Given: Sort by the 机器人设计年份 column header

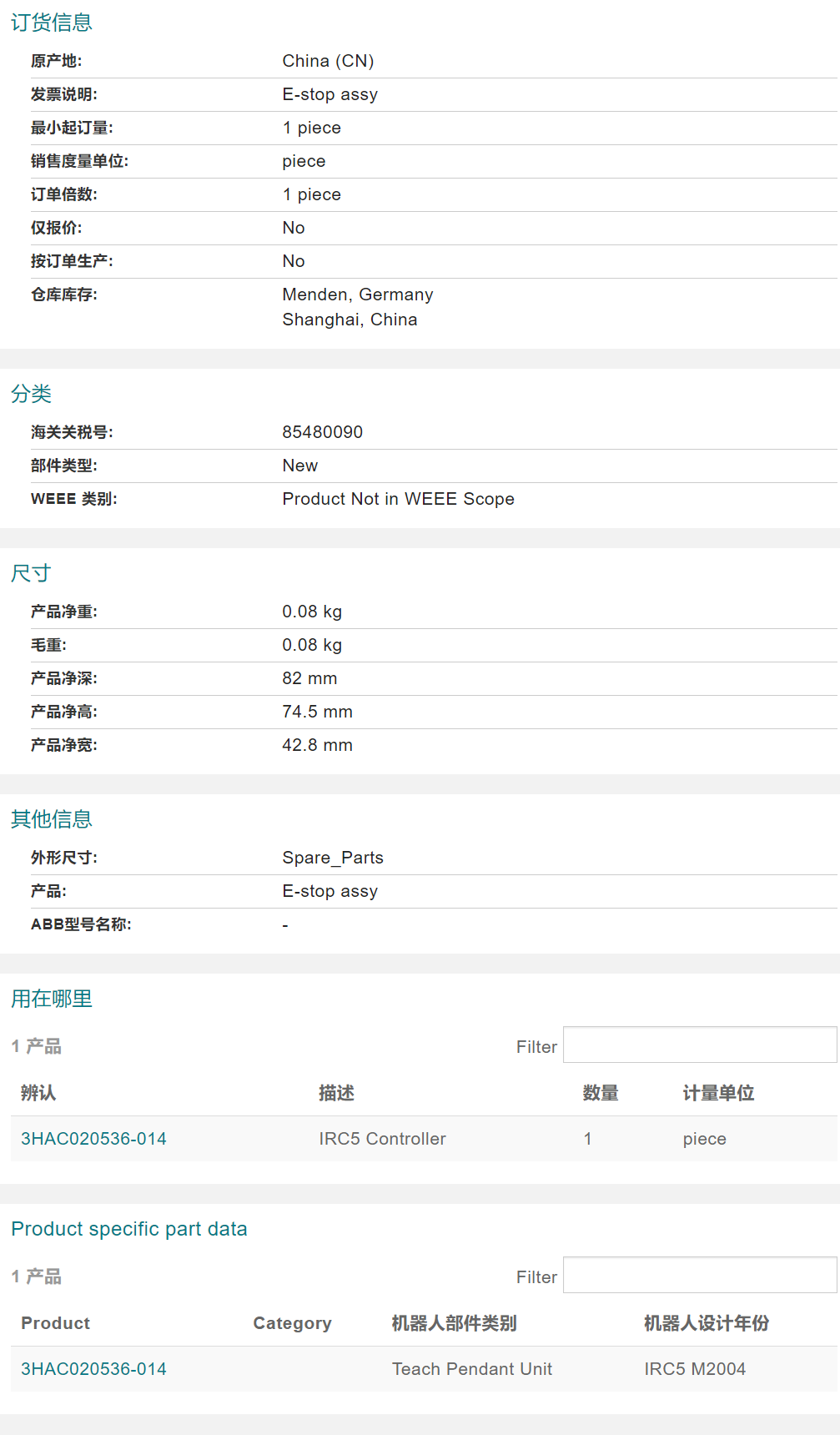Looking at the screenshot, I should click(706, 1323).
